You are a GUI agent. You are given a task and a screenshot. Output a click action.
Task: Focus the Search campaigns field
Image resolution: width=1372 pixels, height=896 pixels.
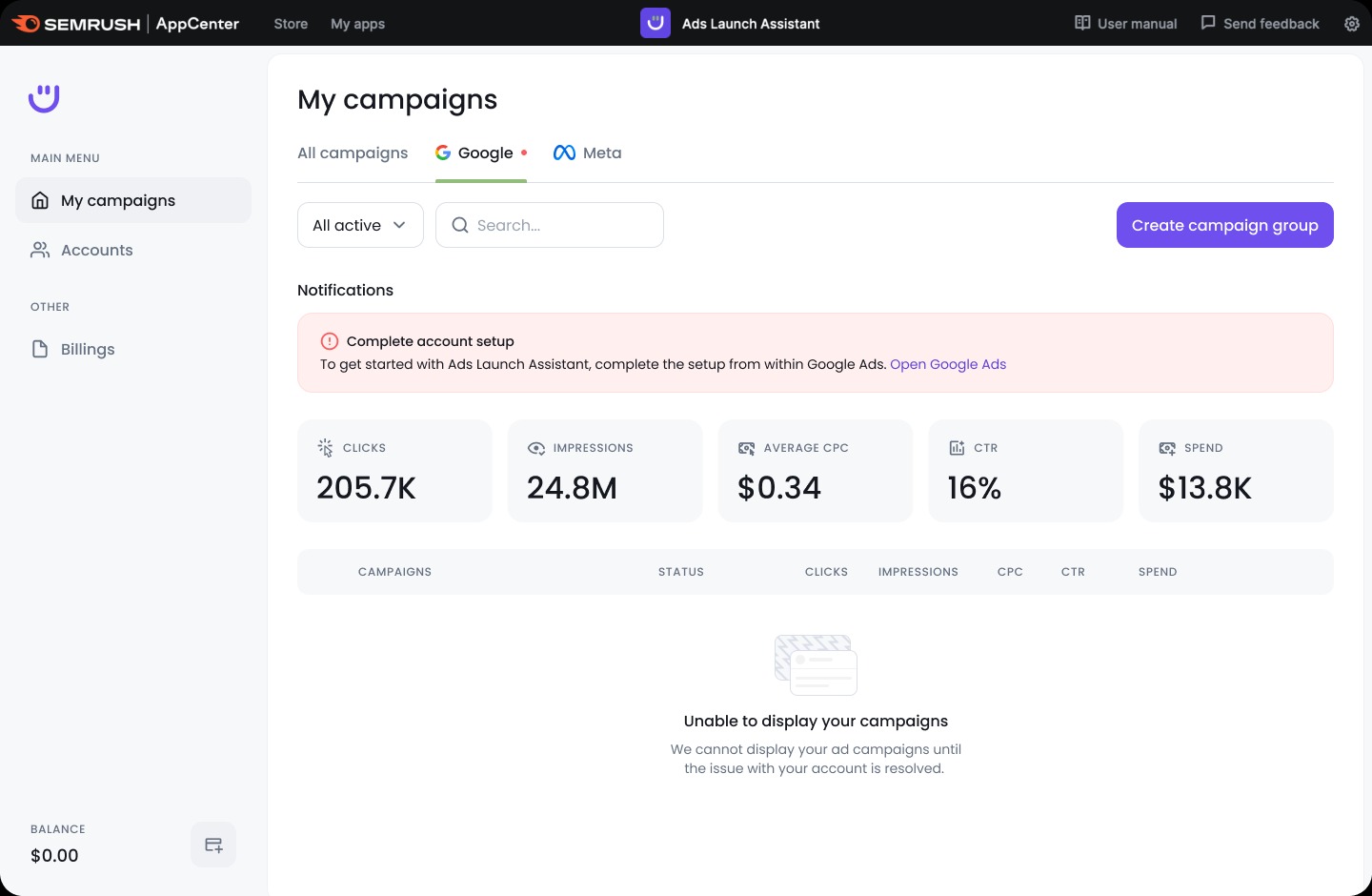tap(550, 225)
